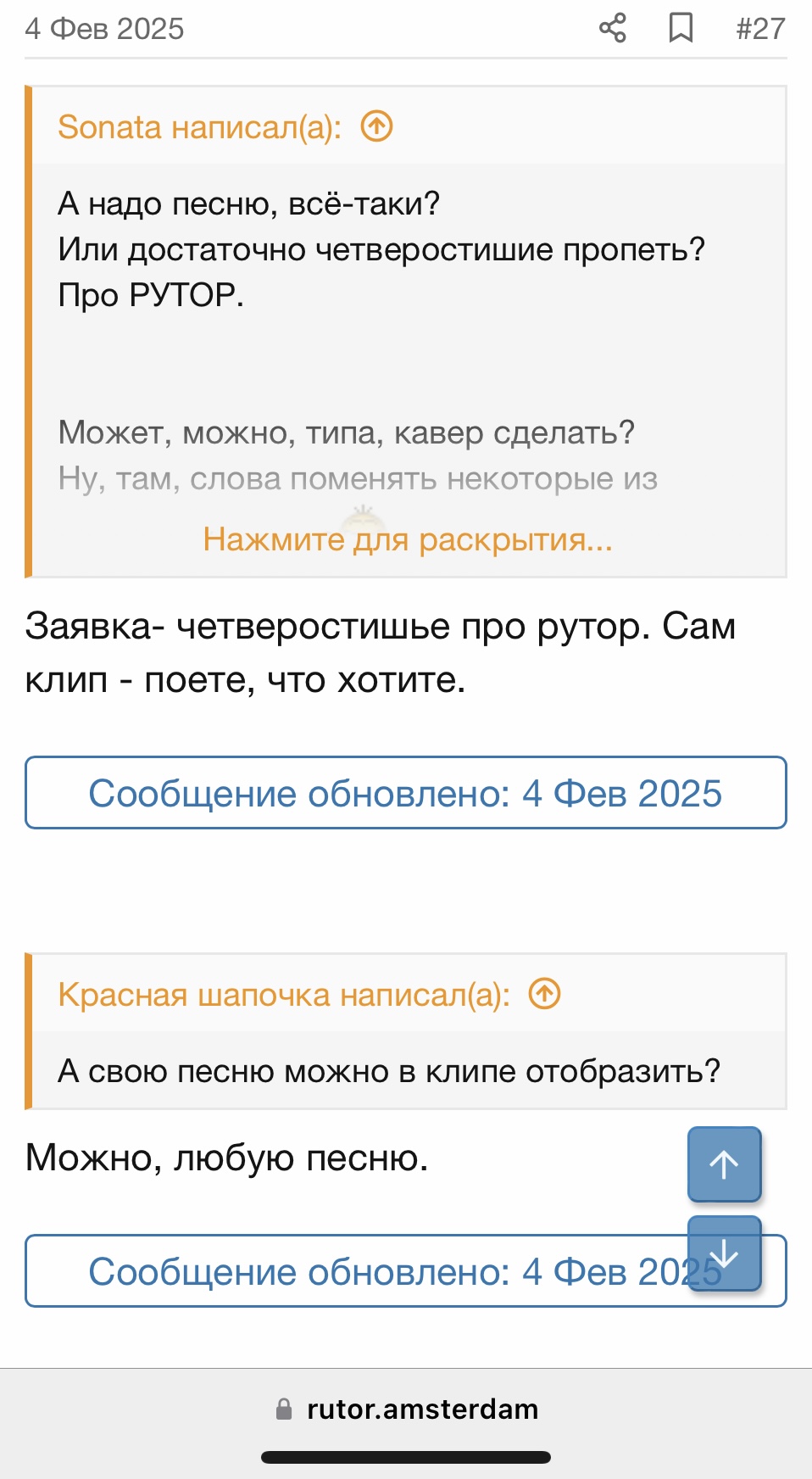Click quoted text "А свою песню можно в клипе отобразить?"
This screenshot has width=812, height=1479.
pos(389,1071)
